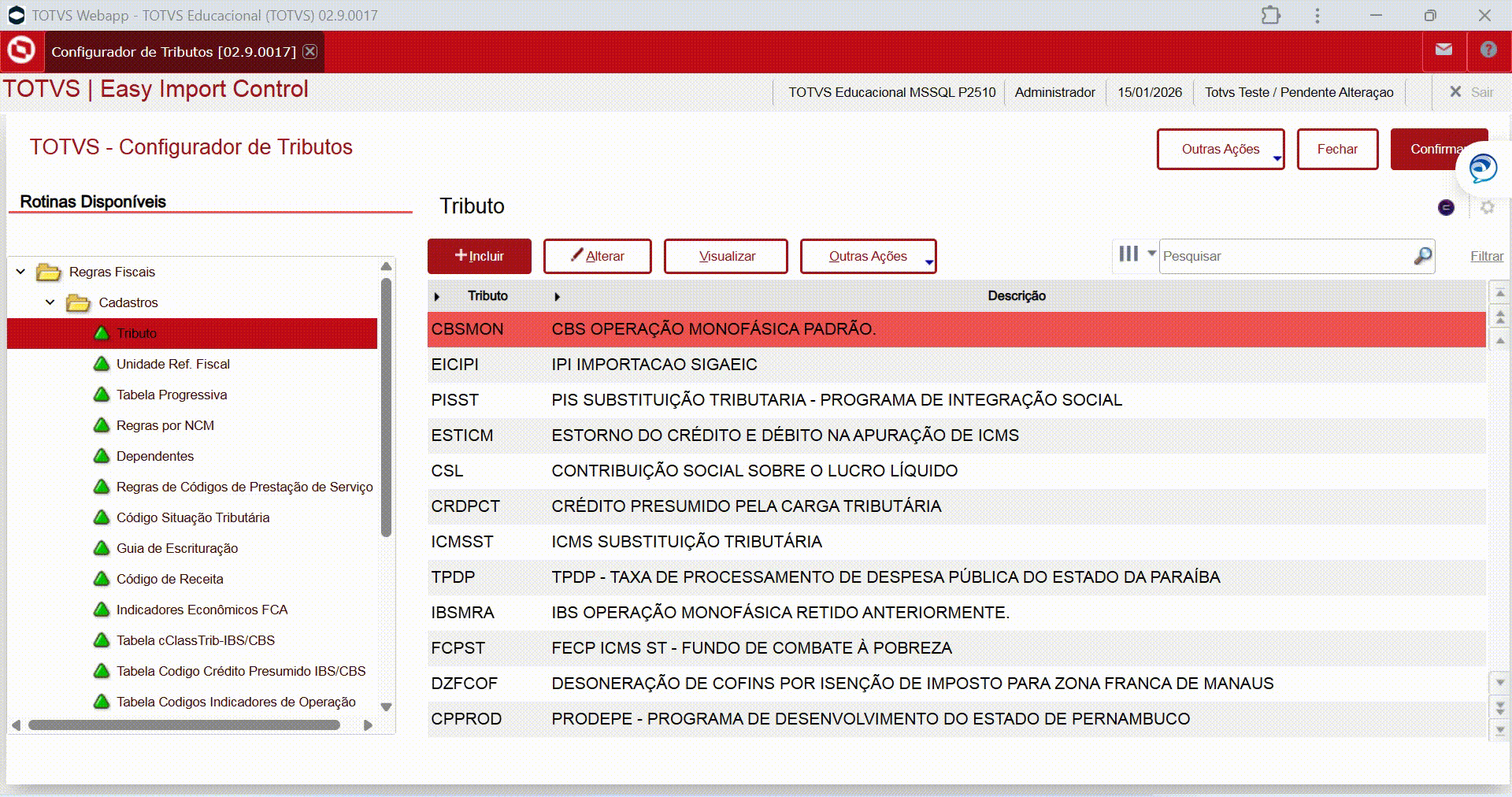Click the routines tree horizontal scrollbar thumb
Viewport: 1512px width, 797px height.
184,725
